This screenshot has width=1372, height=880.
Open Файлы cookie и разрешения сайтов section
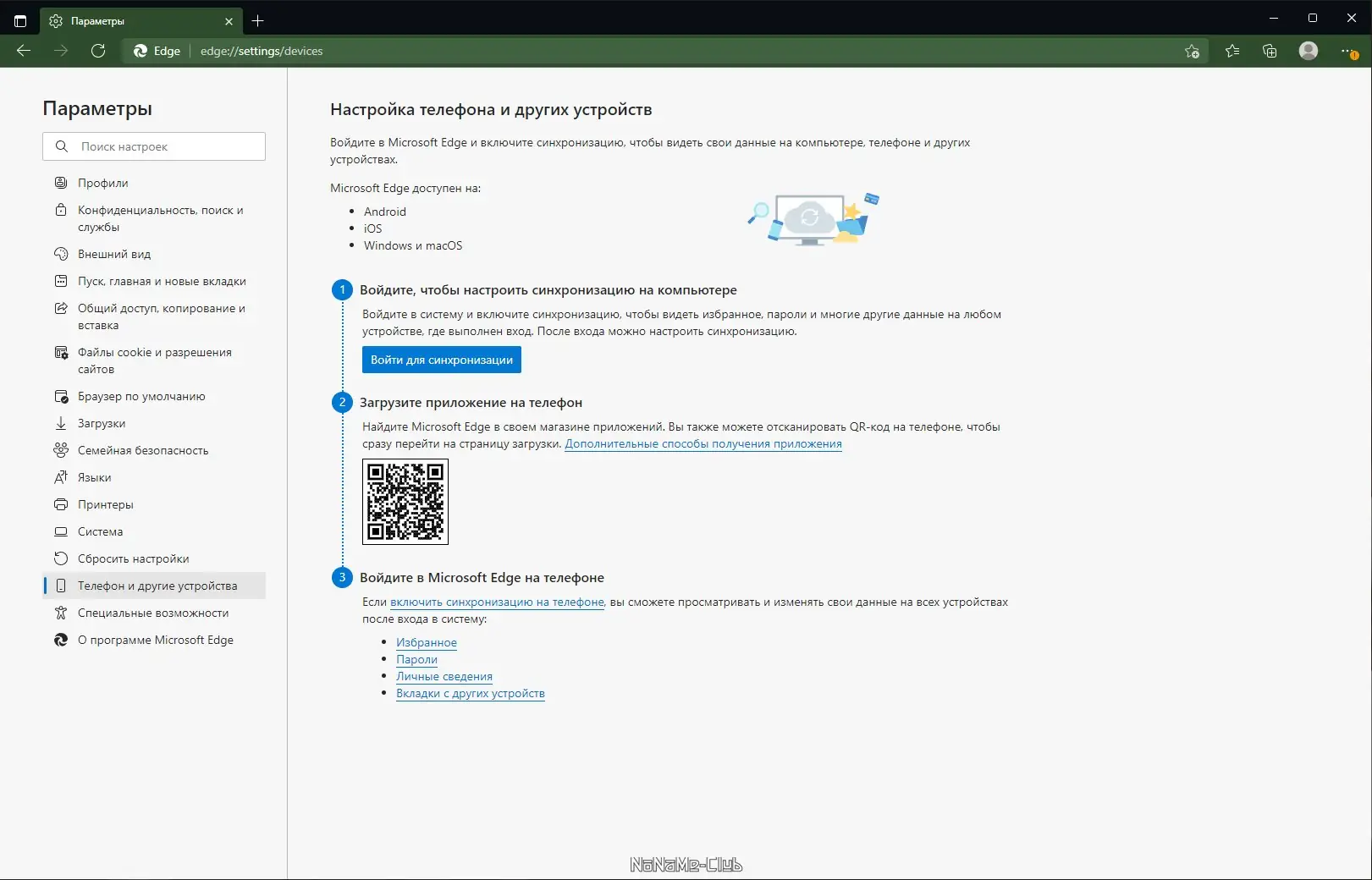click(154, 360)
